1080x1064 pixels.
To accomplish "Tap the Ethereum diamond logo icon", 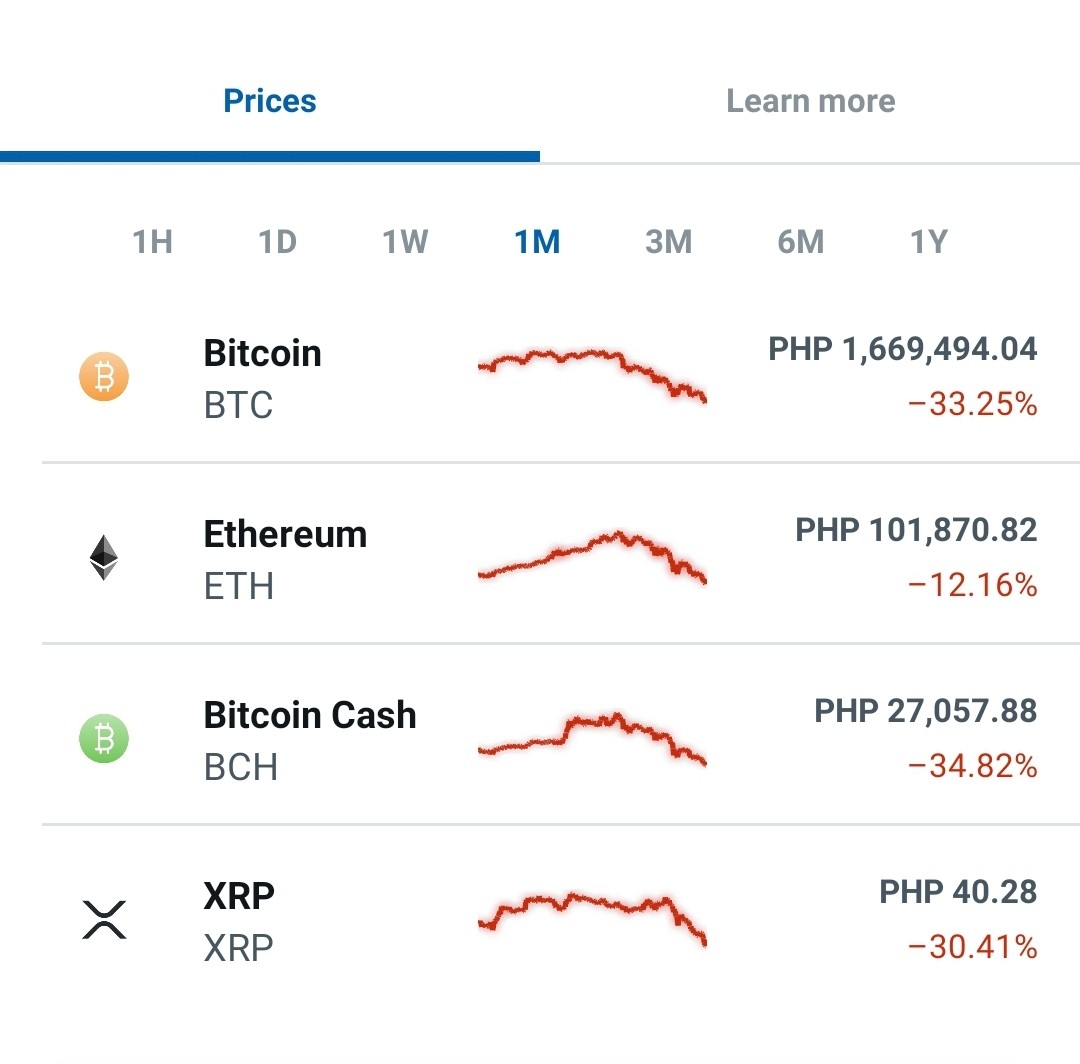I will [x=104, y=557].
